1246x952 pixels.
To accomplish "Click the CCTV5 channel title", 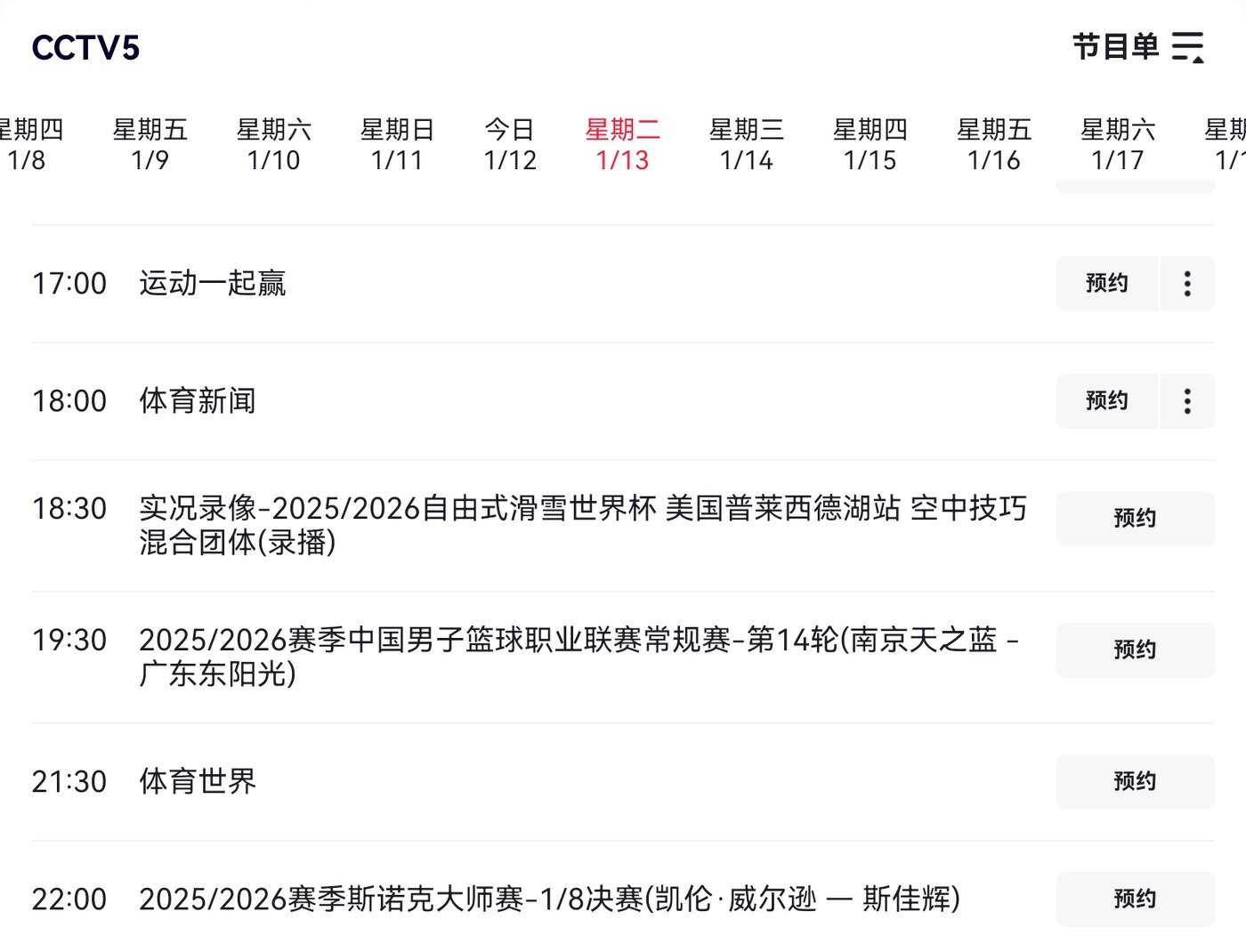I will click(x=85, y=48).
